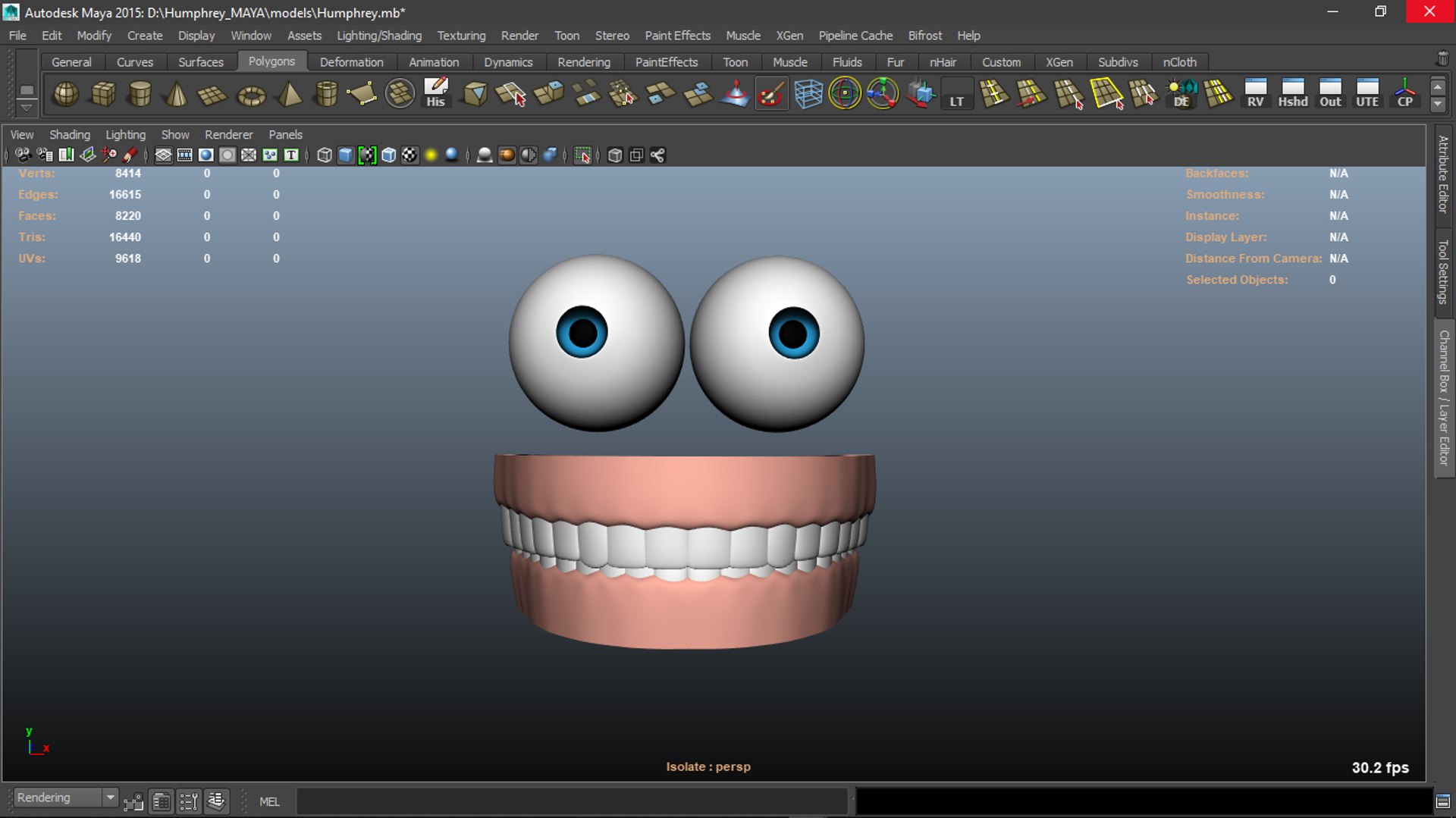1456x818 pixels.
Task: Click the His delete history shelf button
Action: tap(436, 94)
